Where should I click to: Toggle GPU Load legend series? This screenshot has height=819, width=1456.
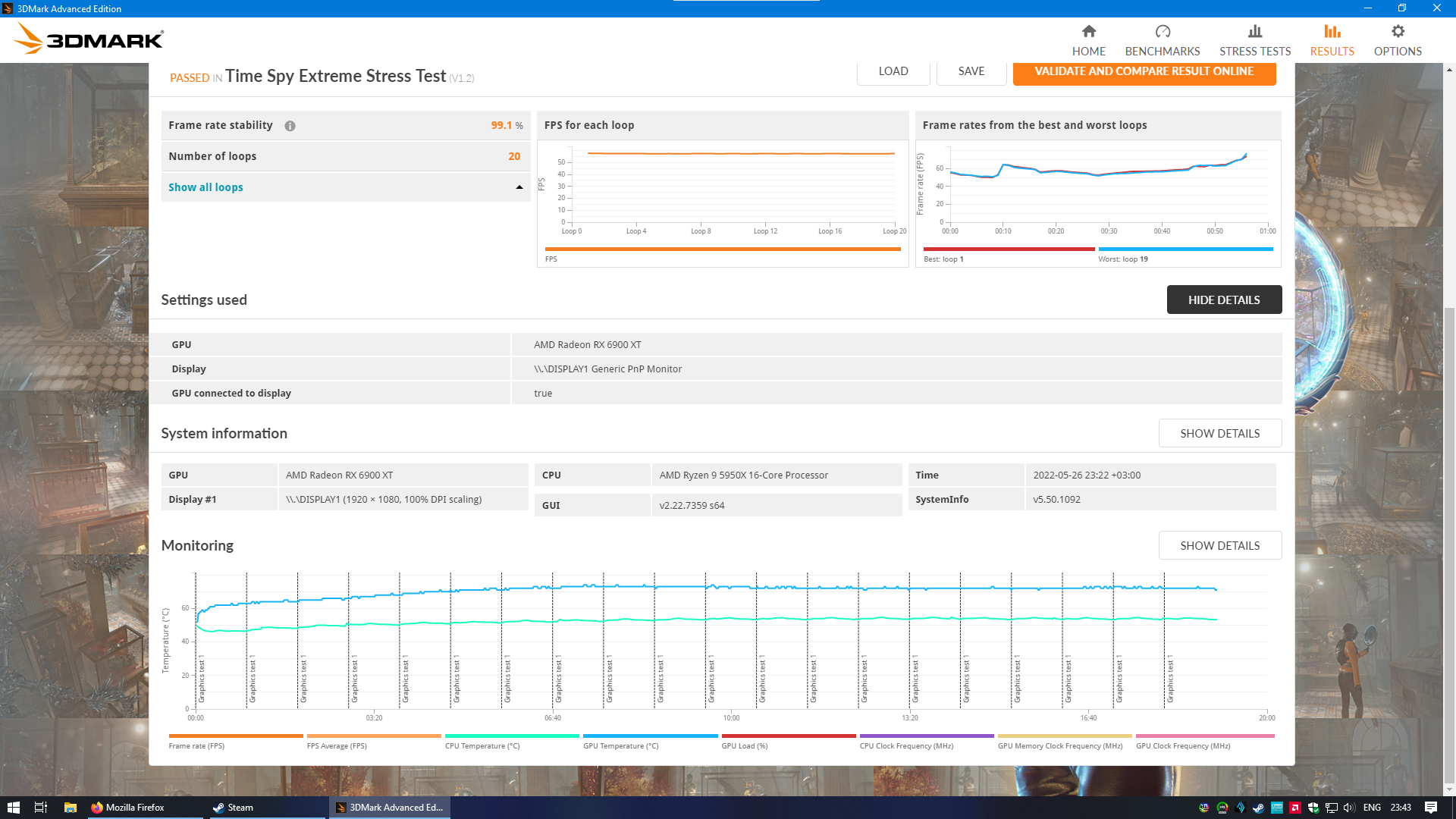pos(744,745)
